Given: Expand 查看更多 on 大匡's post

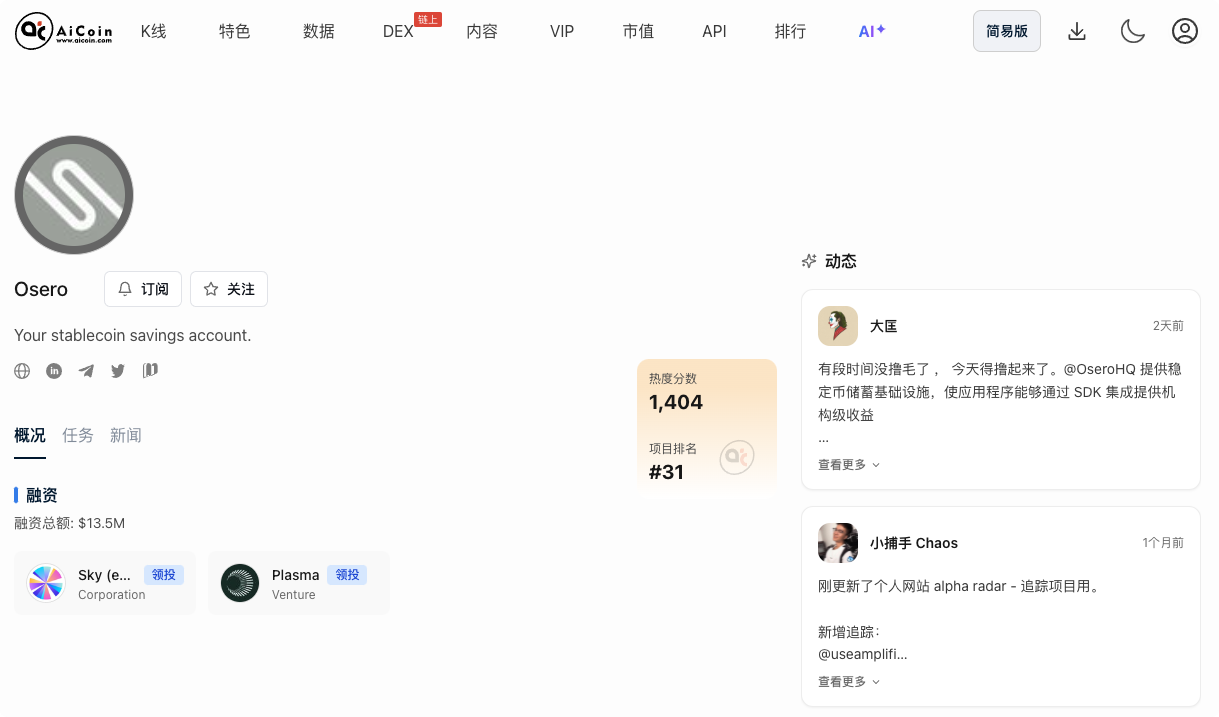Looking at the screenshot, I should 849,464.
